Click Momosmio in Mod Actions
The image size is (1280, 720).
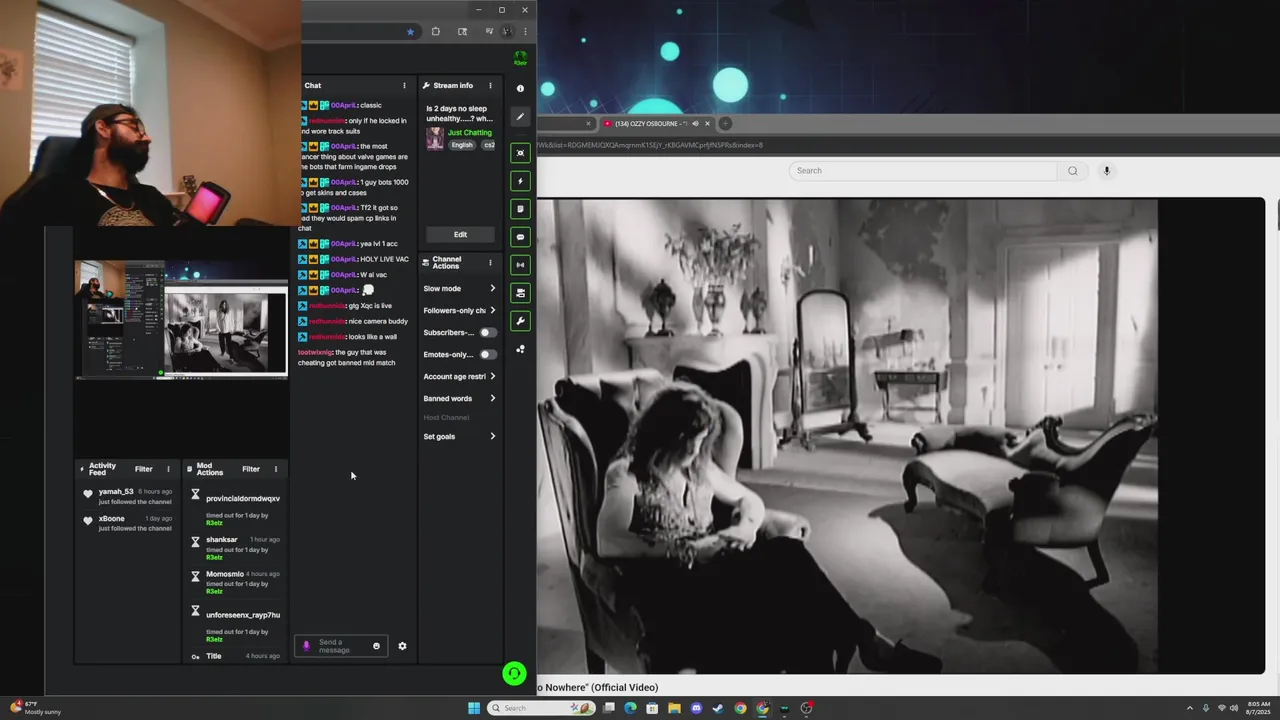(225, 574)
